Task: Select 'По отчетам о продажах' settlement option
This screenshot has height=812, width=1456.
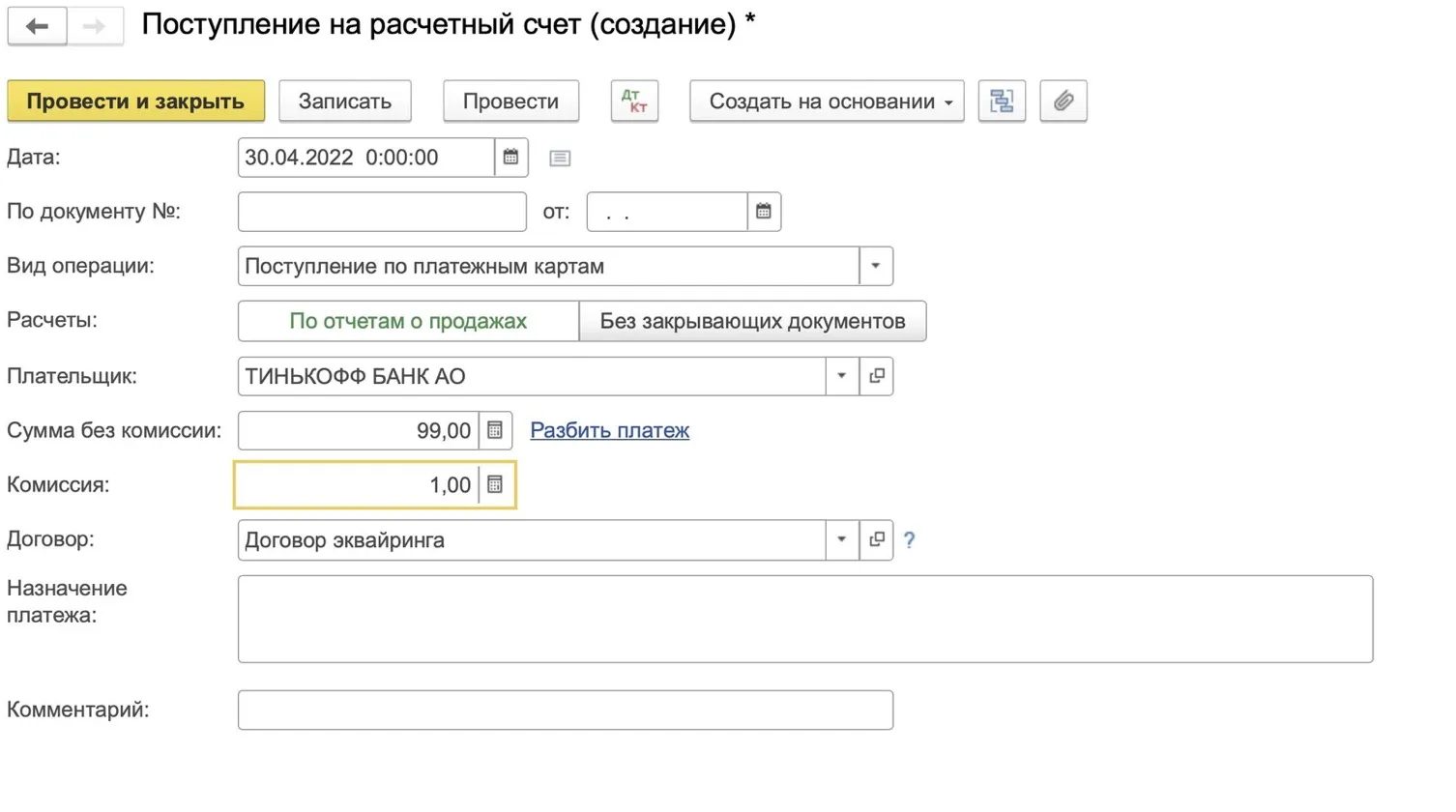Action: coord(408,322)
